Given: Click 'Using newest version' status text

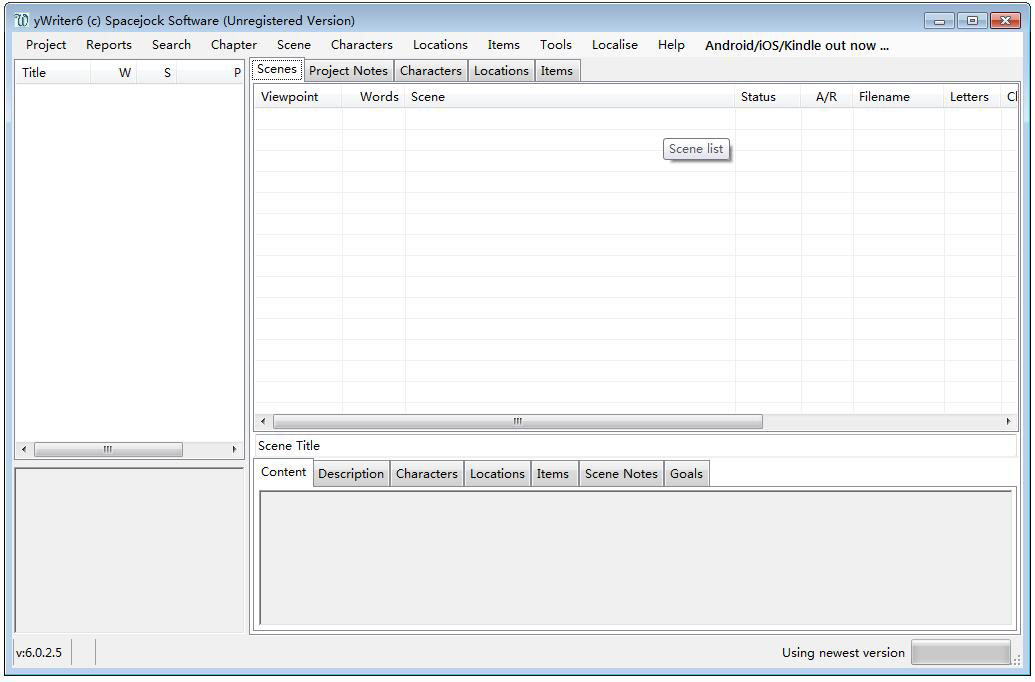Looking at the screenshot, I should [844, 653].
